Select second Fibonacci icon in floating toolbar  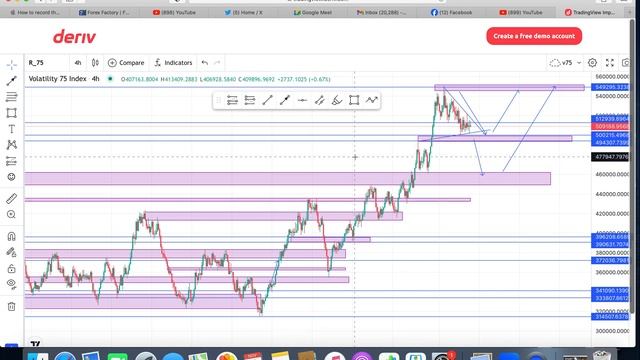tap(250, 100)
